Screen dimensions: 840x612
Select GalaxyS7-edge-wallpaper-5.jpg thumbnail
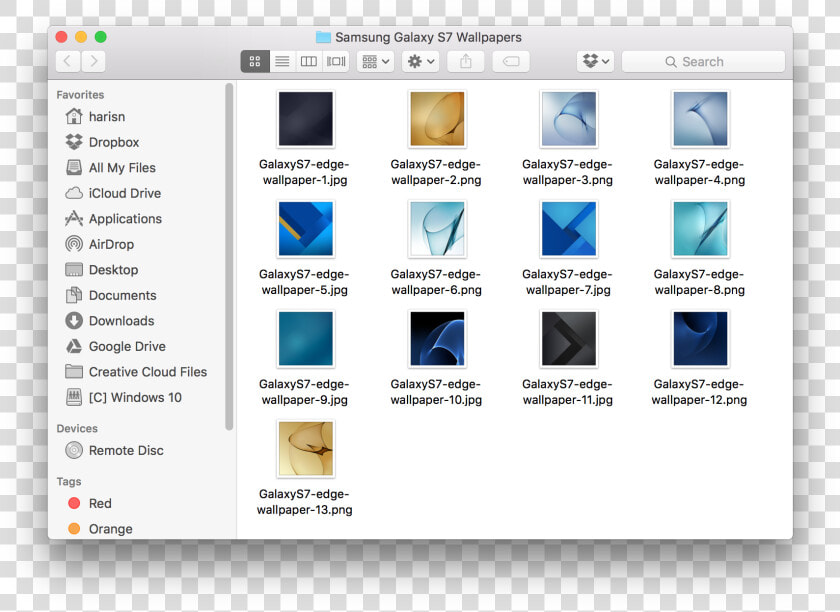coord(305,229)
